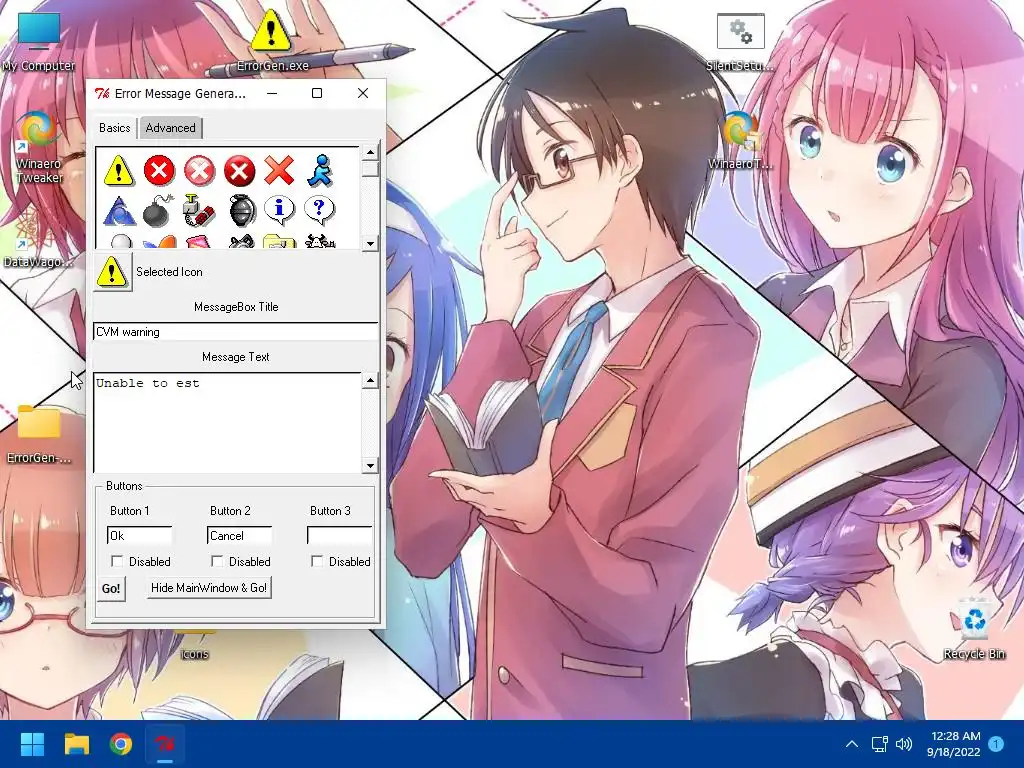Click the Go! button
Screen dimensions: 1024x768
(x=111, y=588)
